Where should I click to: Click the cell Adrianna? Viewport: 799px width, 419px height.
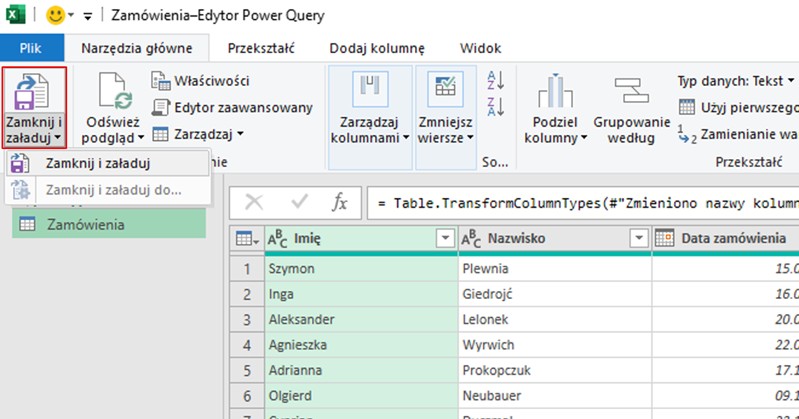pyautogui.click(x=361, y=370)
